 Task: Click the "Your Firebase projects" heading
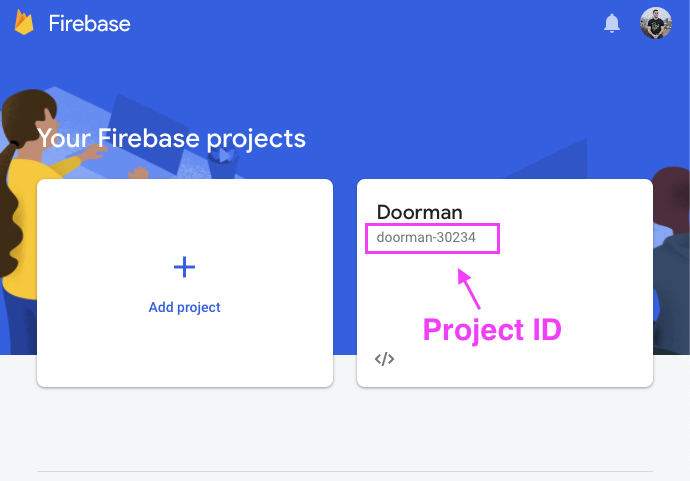171,139
